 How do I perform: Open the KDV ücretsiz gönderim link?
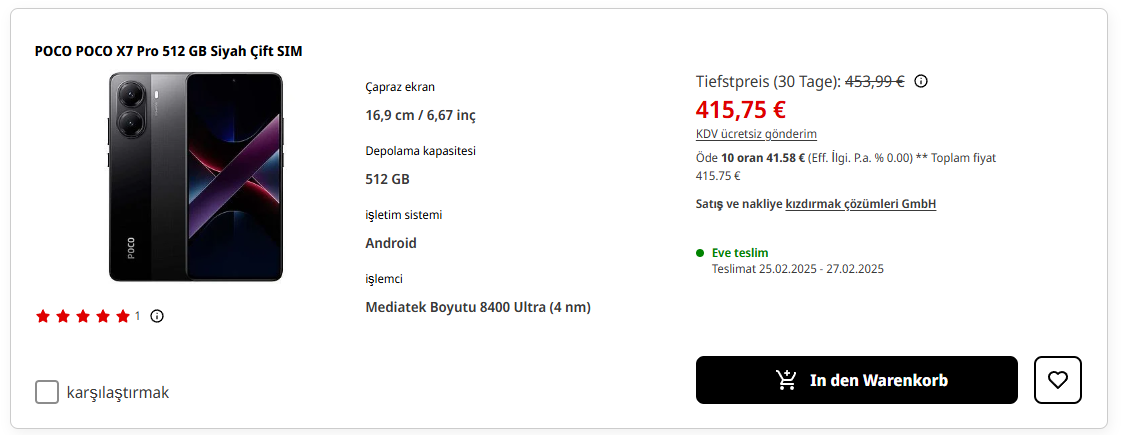tap(756, 134)
